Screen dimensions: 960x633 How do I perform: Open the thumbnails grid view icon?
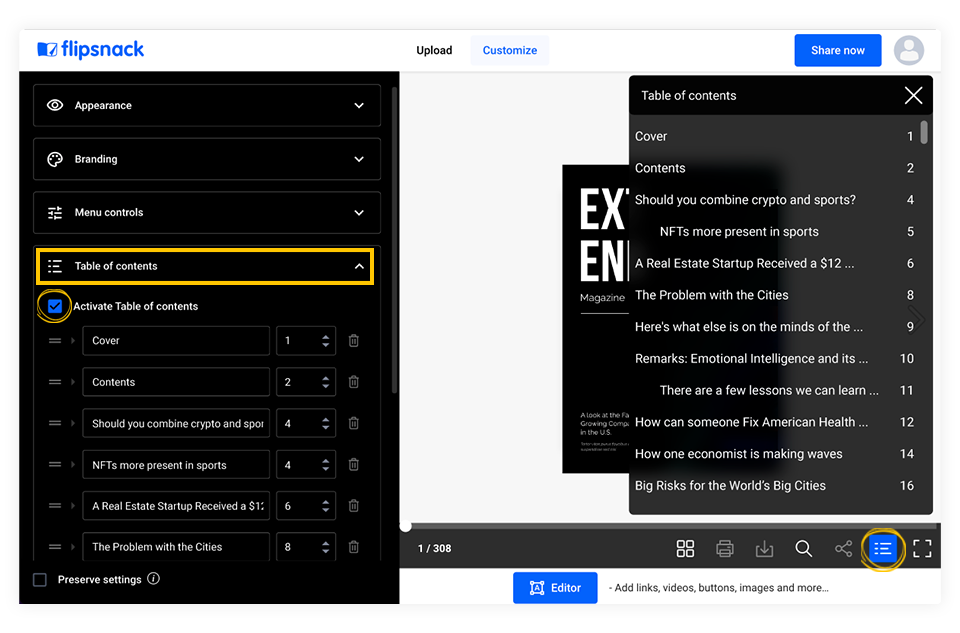pos(685,548)
